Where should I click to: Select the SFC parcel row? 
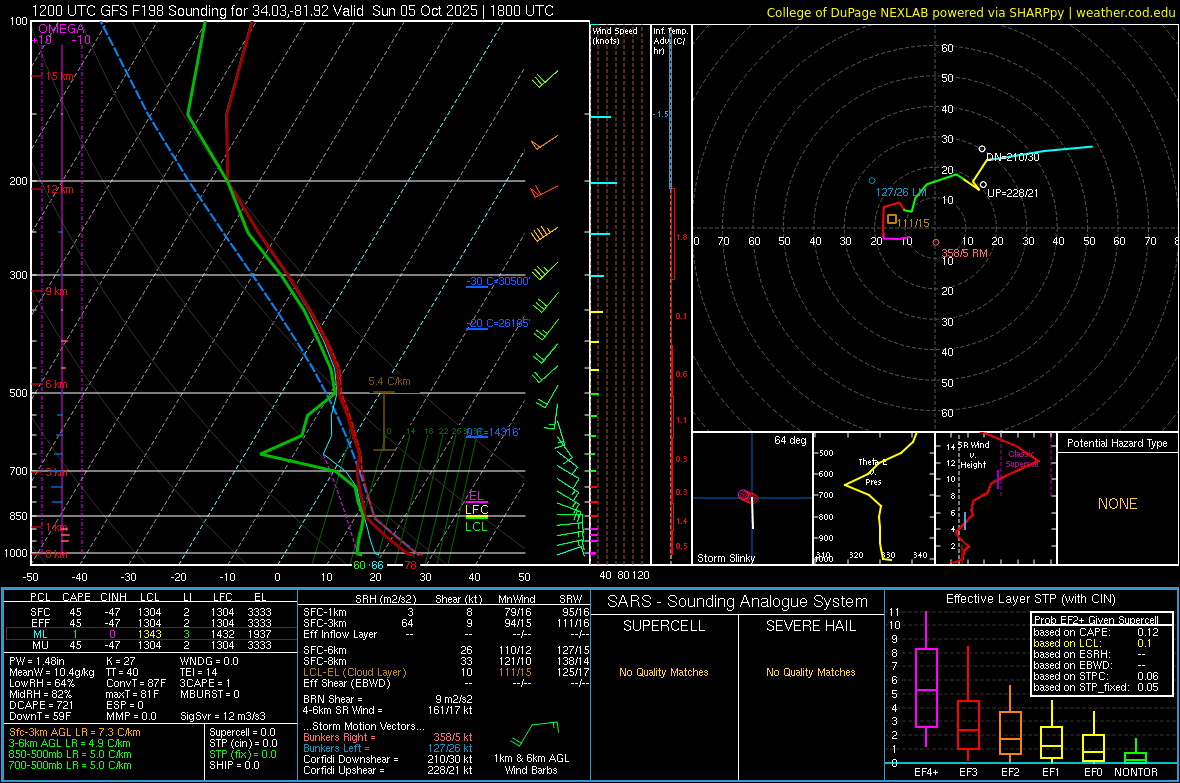(x=151, y=612)
